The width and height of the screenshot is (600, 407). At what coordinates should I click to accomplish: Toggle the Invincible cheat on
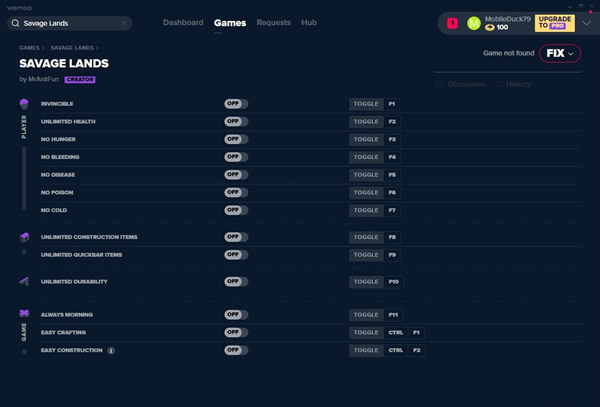[x=236, y=104]
